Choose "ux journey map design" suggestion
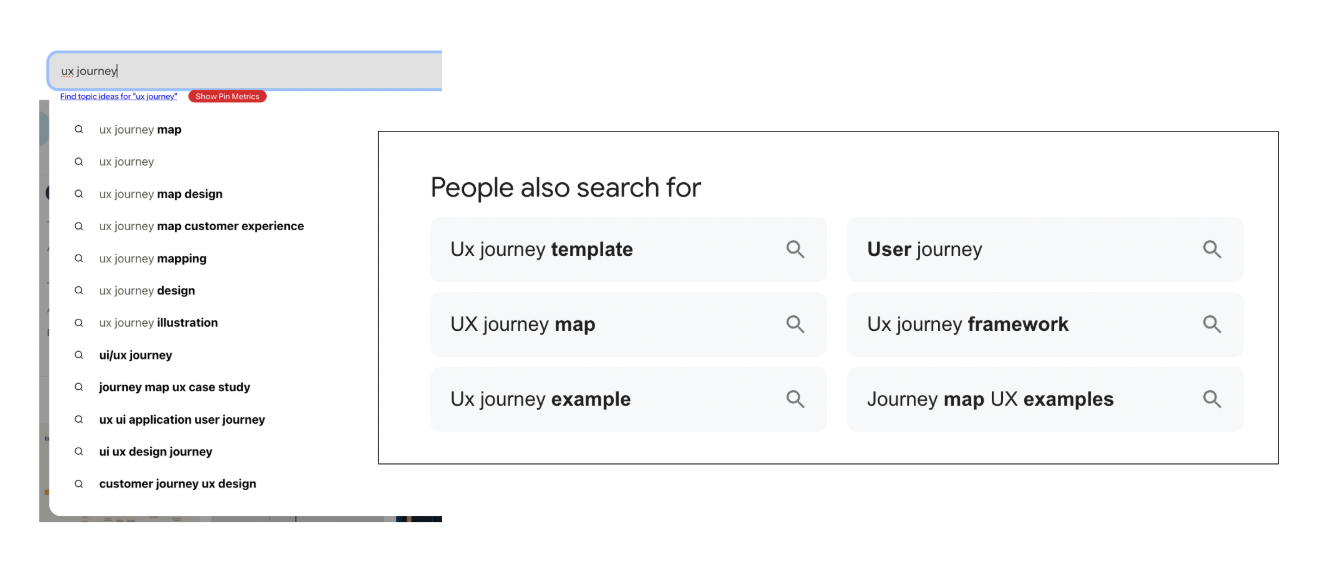The width and height of the screenshot is (1322, 574). pyautogui.click(x=160, y=194)
